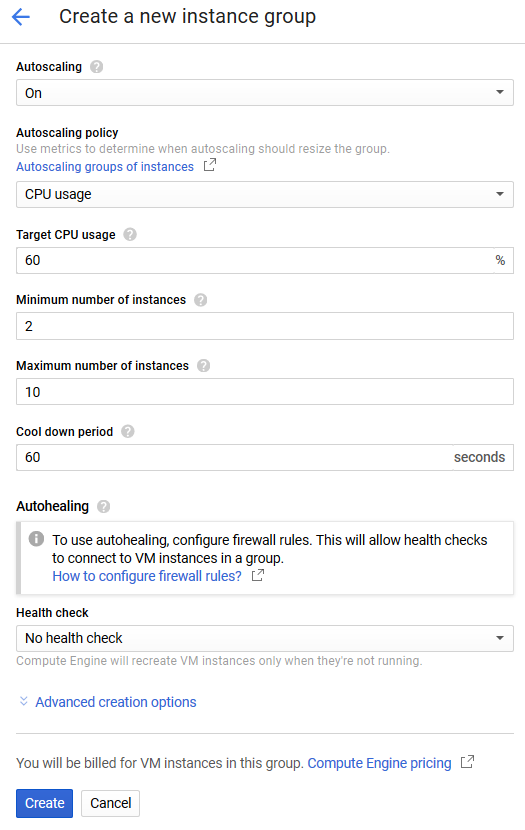Click the external link icon beside firewall rules
525x830 pixels.
[258, 575]
